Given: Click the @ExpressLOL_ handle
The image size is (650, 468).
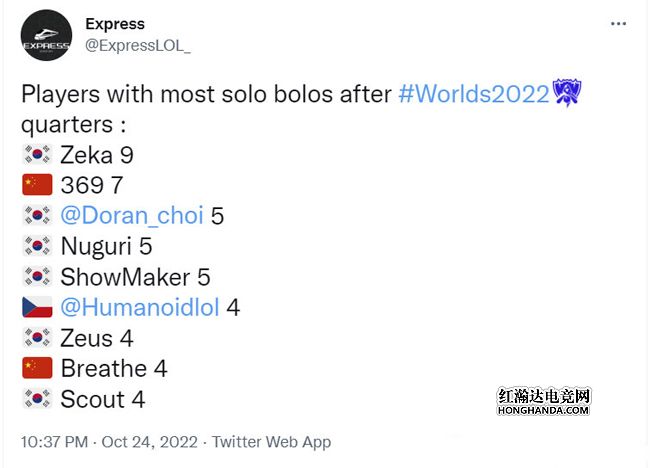Looking at the screenshot, I should (x=138, y=45).
